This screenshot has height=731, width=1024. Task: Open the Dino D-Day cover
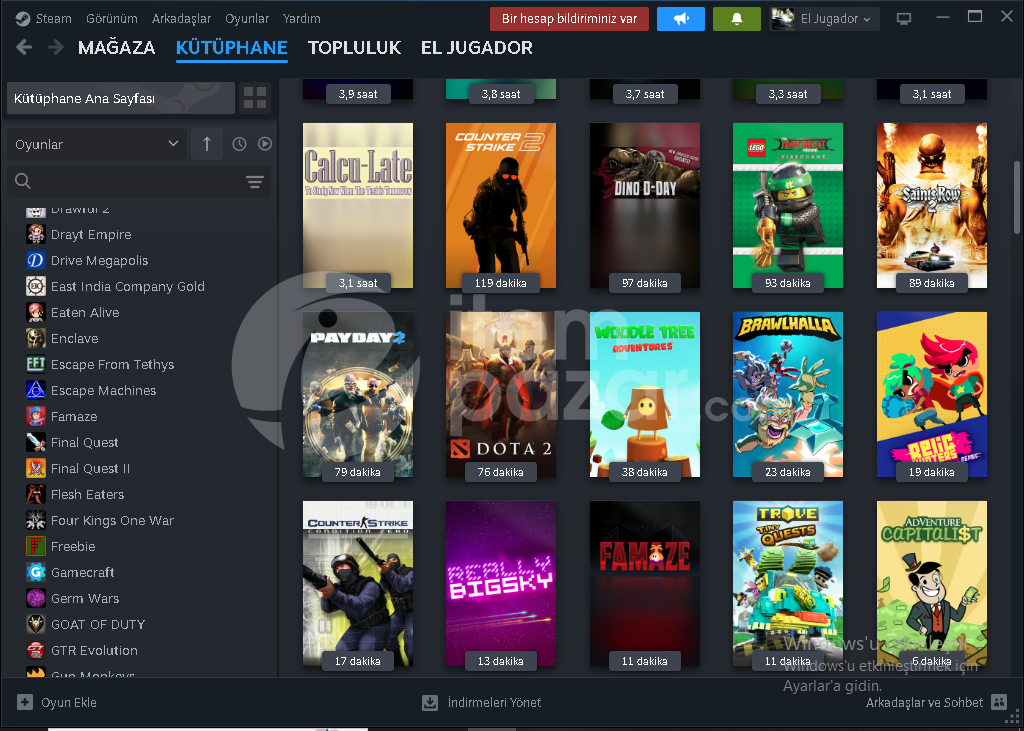click(x=645, y=206)
